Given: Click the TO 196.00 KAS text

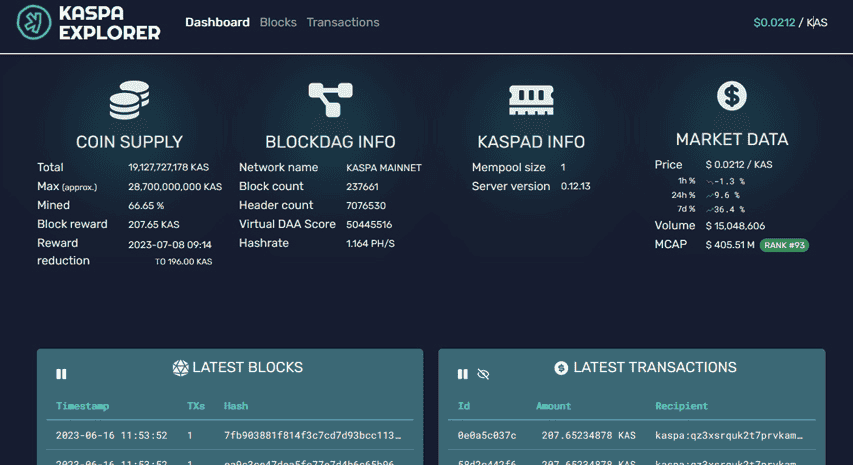Looking at the screenshot, I should [x=183, y=262].
